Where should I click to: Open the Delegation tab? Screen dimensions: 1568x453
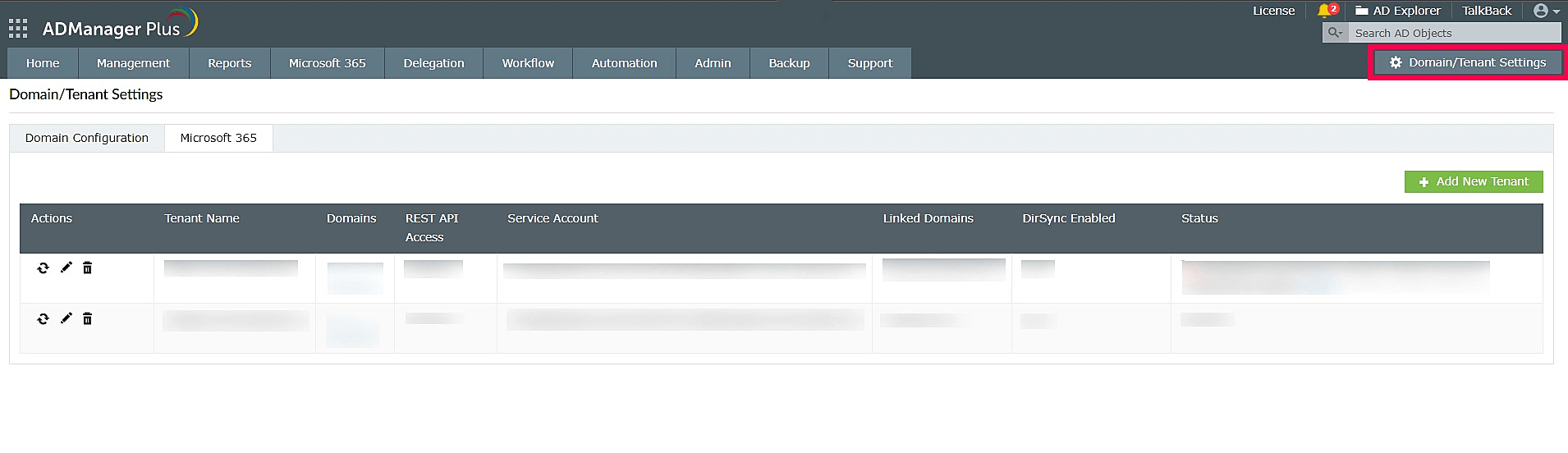pos(434,63)
